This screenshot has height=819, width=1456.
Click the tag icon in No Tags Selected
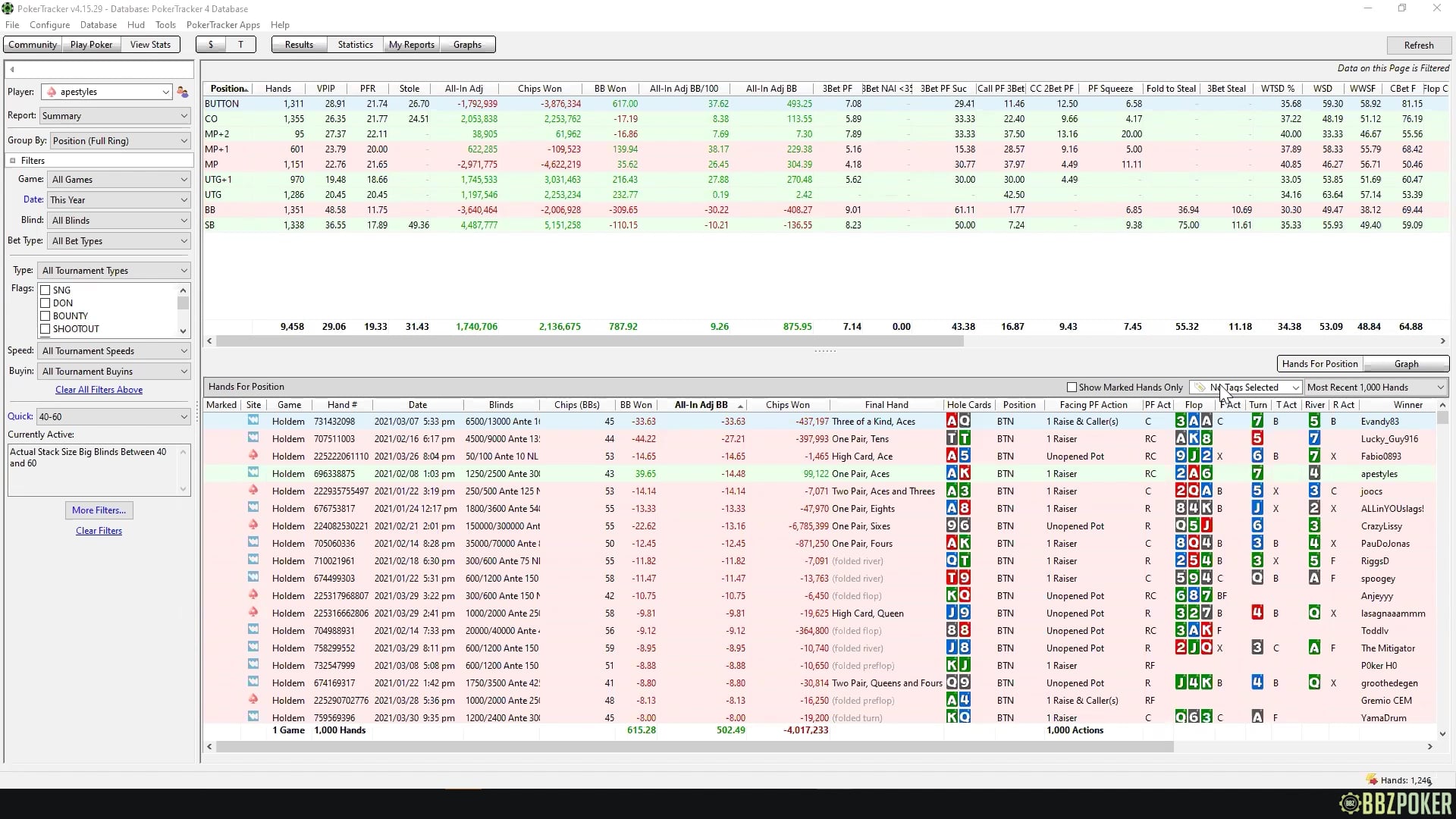coord(1200,387)
